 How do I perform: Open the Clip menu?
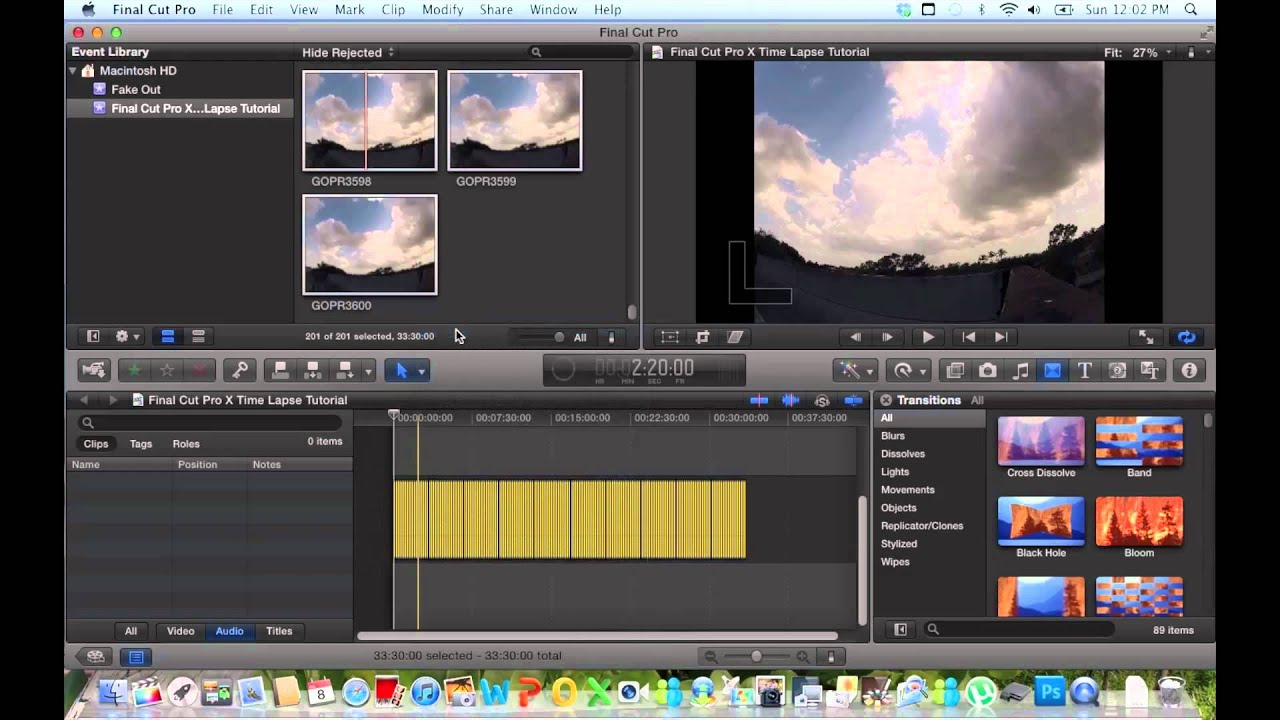coord(393,10)
